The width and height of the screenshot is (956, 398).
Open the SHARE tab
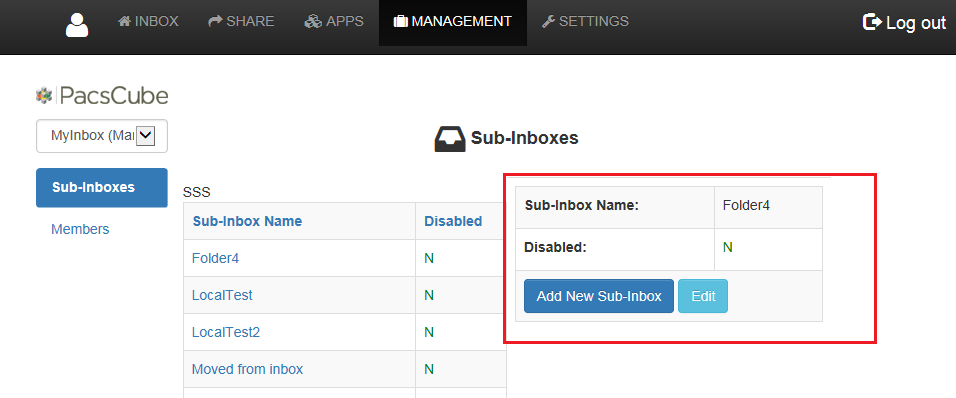[241, 21]
